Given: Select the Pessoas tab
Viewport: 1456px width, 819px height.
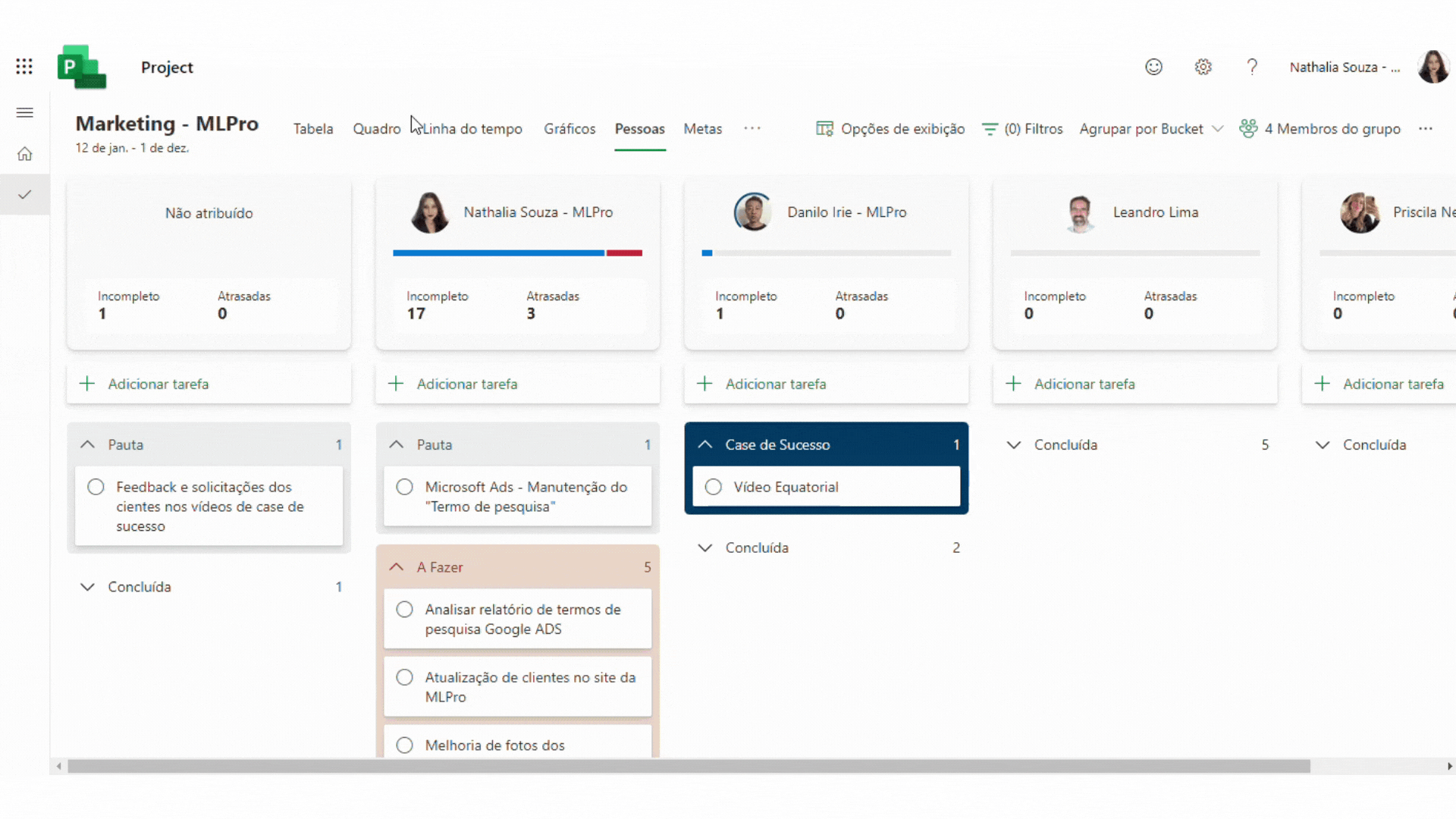Looking at the screenshot, I should point(640,129).
